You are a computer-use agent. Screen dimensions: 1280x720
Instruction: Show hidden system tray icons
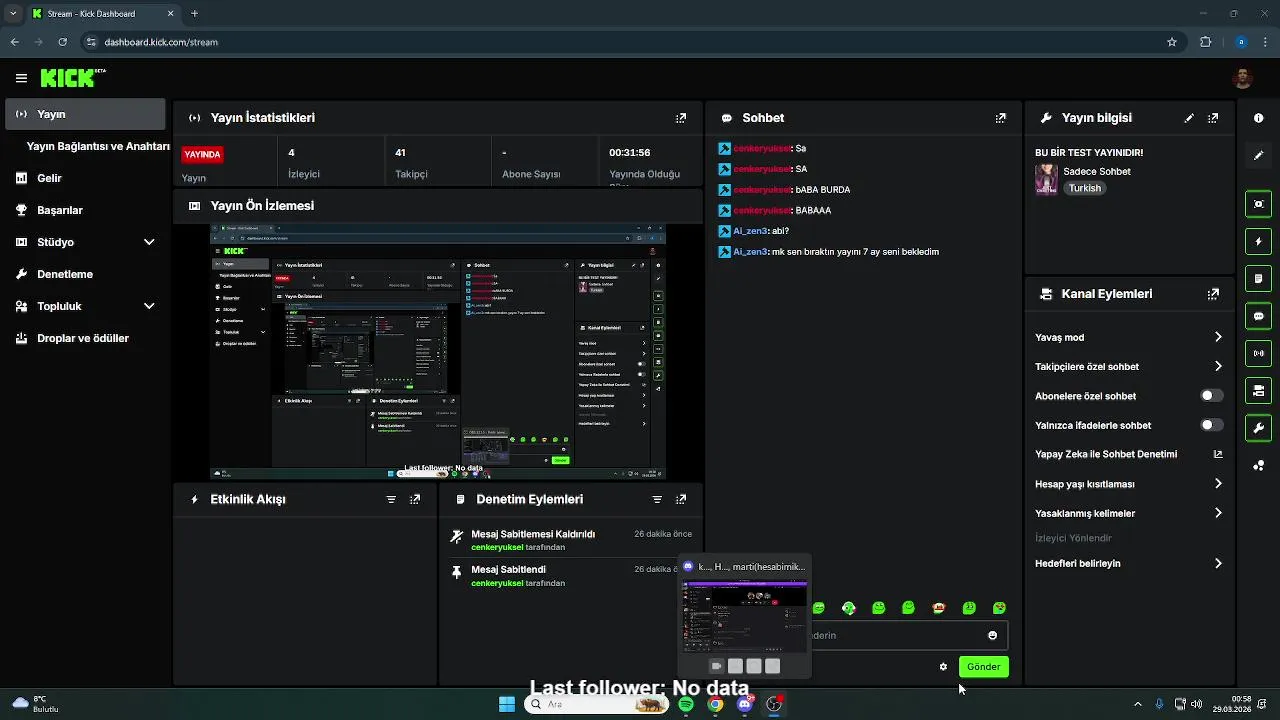(x=1137, y=704)
